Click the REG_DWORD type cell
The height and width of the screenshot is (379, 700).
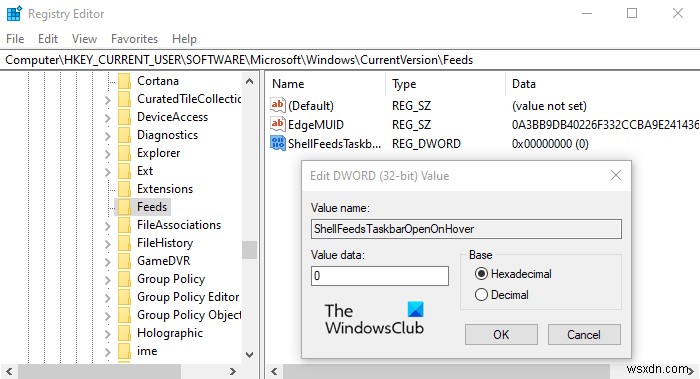(x=426, y=144)
